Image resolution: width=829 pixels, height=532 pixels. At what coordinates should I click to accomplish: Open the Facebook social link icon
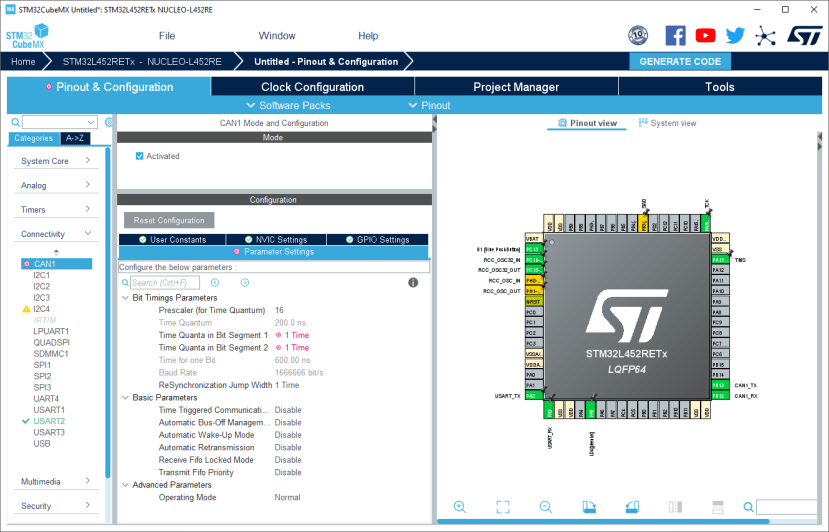675,36
